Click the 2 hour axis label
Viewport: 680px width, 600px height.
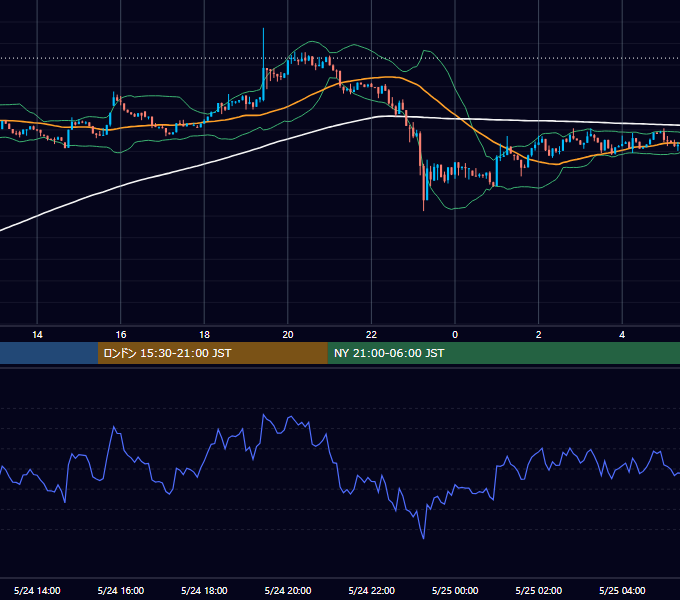(x=539, y=335)
